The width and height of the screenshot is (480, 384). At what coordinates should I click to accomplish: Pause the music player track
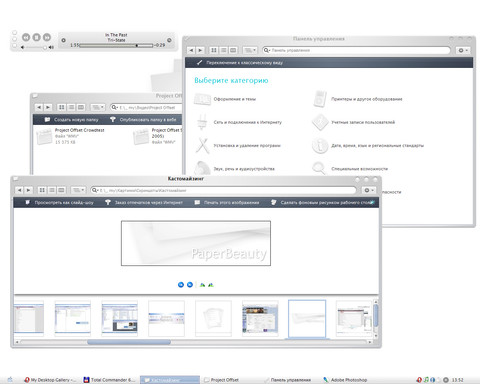tap(36, 37)
